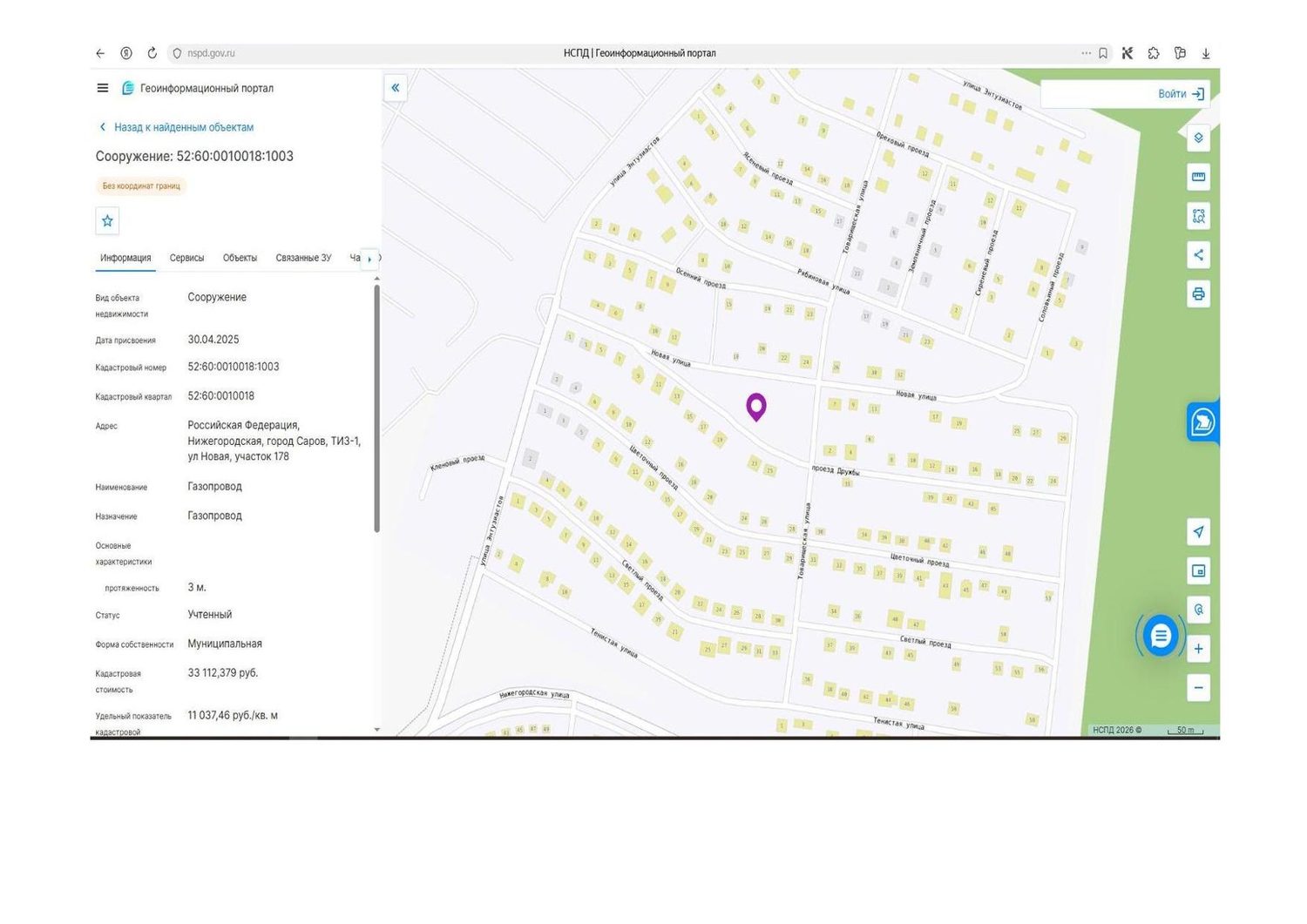The image size is (1307, 924).
Task: Open the map layers panel
Action: pos(1198,138)
